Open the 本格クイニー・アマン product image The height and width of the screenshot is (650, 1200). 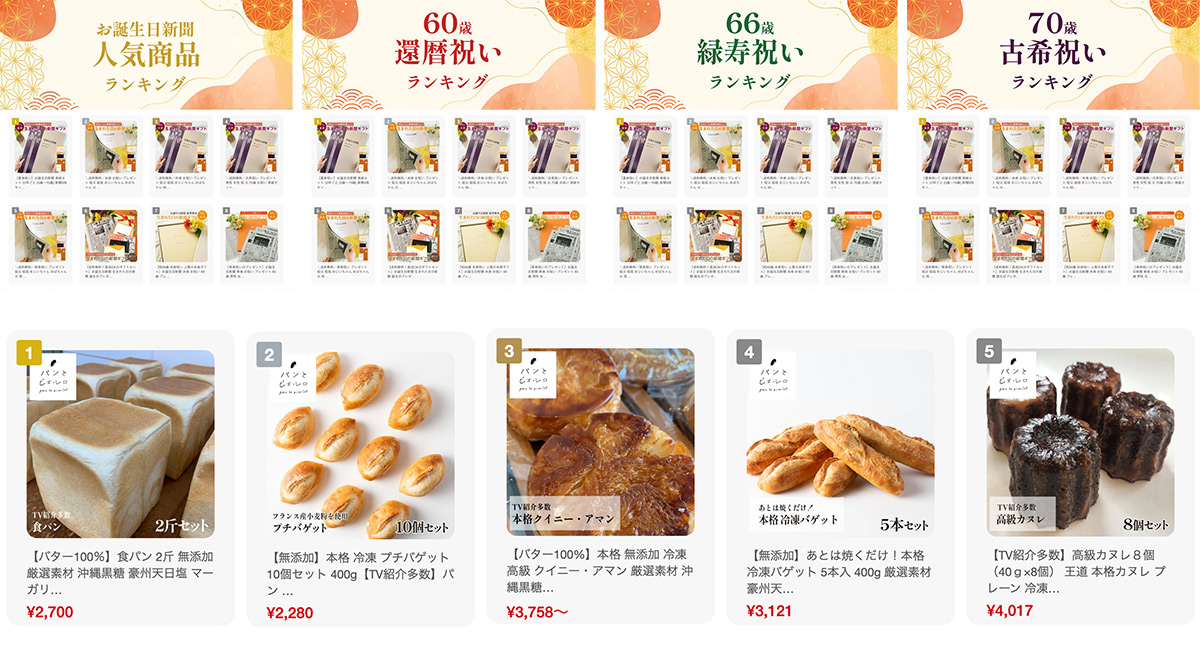coord(601,441)
